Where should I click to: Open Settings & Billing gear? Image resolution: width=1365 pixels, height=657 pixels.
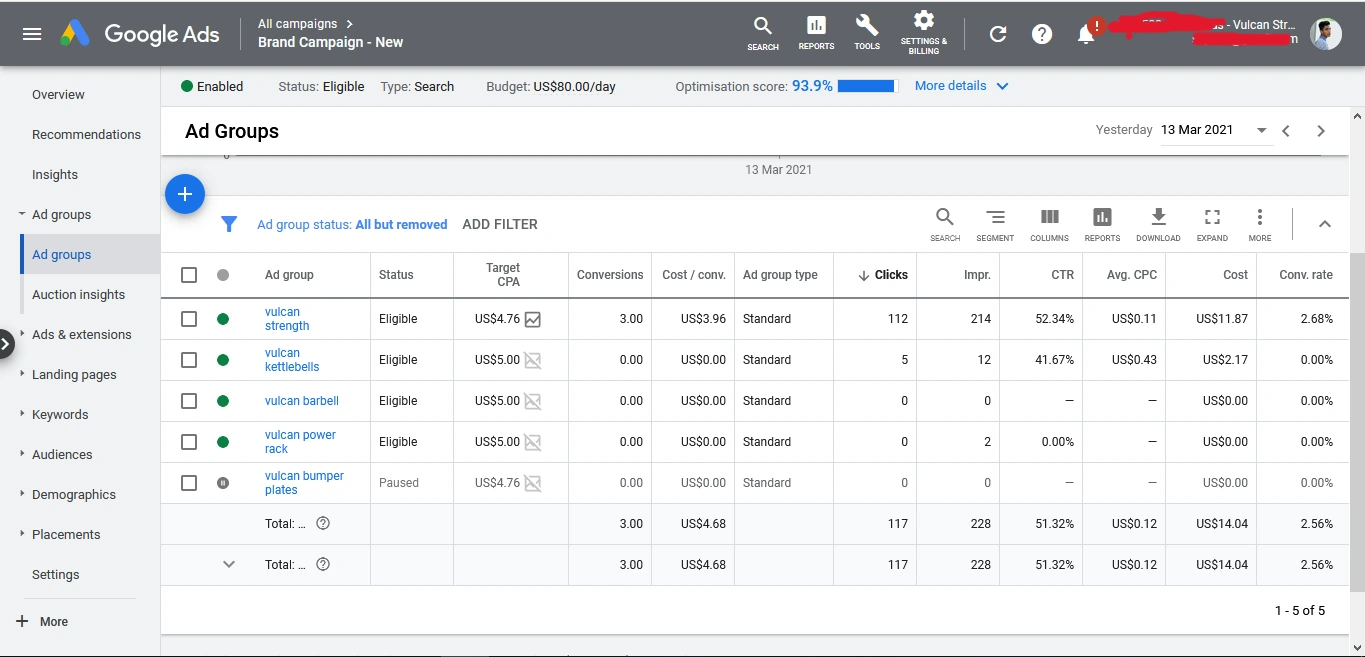tap(924, 33)
